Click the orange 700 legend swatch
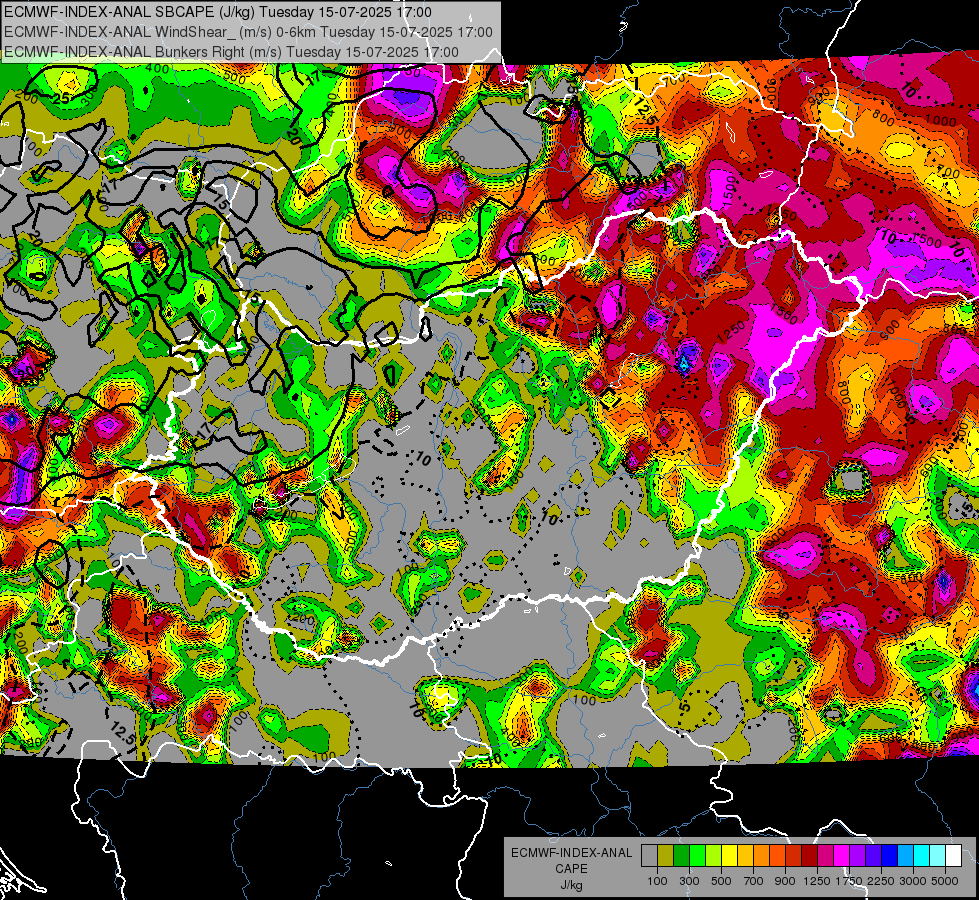 (x=761, y=856)
